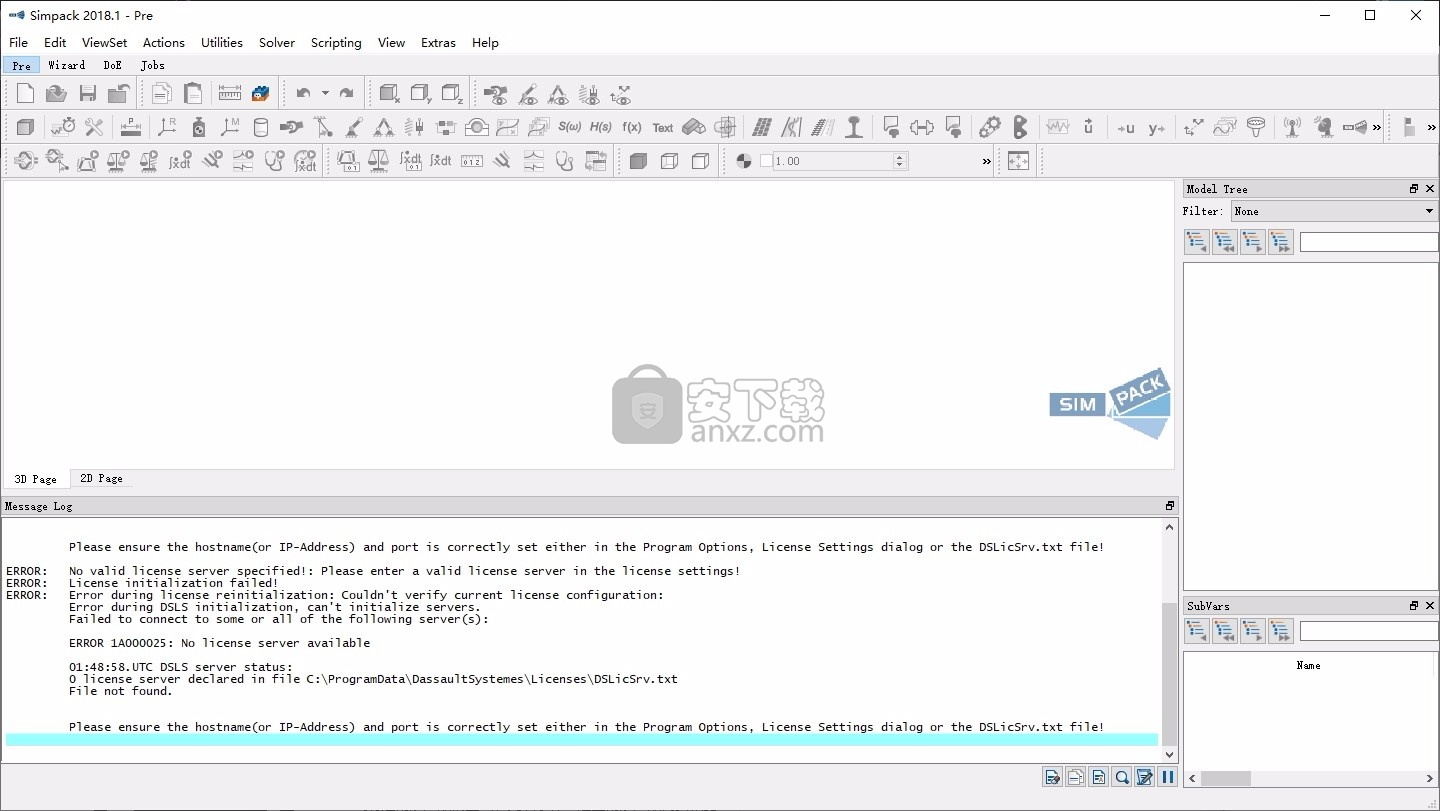Undock the SubVars panel

coord(1414,606)
